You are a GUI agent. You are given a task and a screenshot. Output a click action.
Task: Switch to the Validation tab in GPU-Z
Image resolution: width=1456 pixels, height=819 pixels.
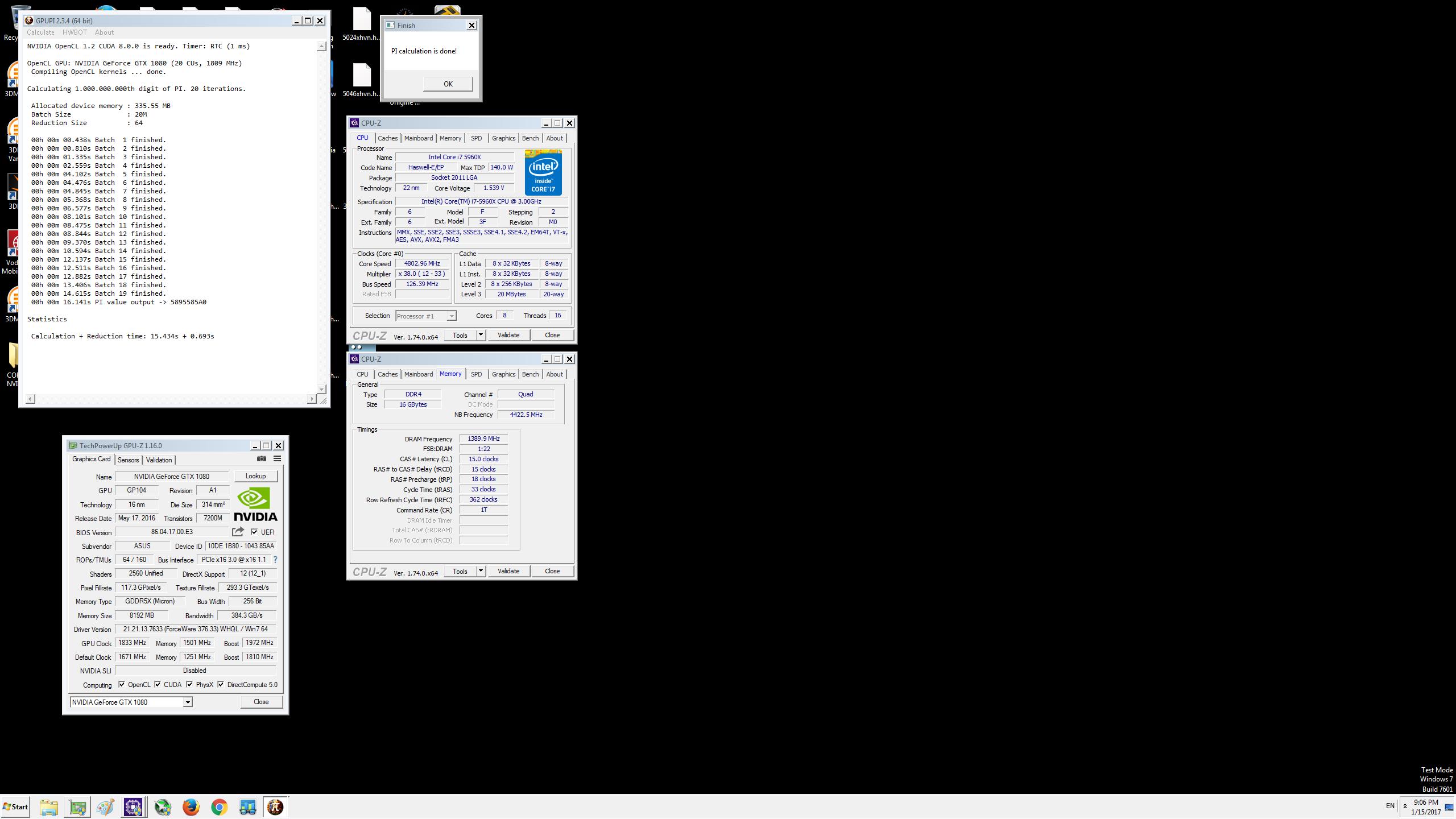point(159,460)
